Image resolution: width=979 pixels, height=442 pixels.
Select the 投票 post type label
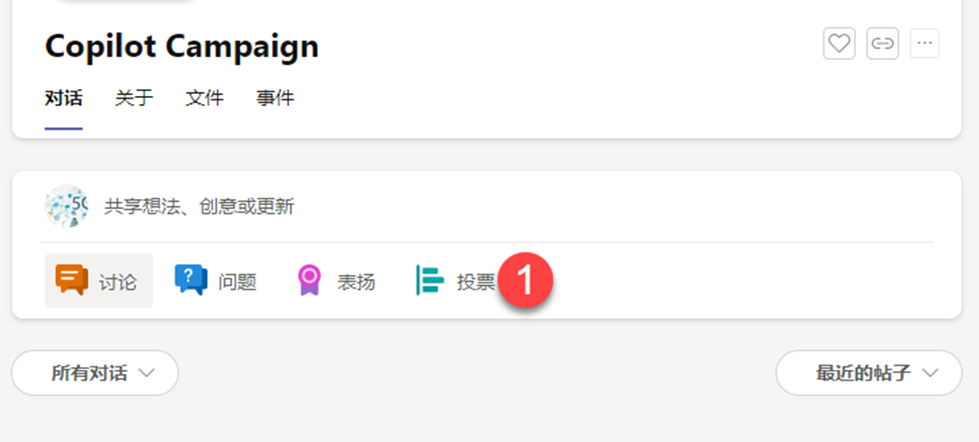tap(476, 282)
